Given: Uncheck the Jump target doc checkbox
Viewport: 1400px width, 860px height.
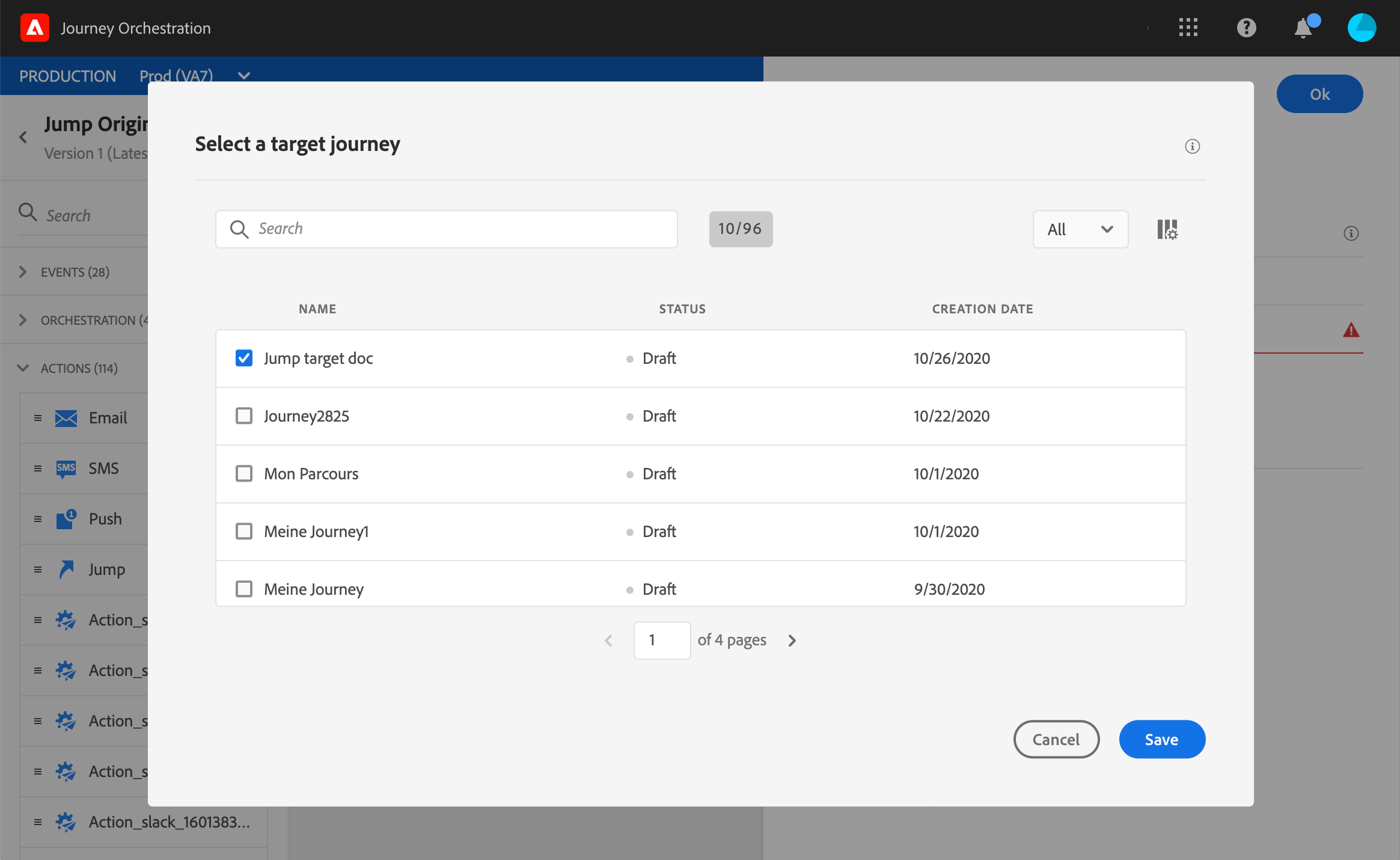Looking at the screenshot, I should tap(243, 358).
